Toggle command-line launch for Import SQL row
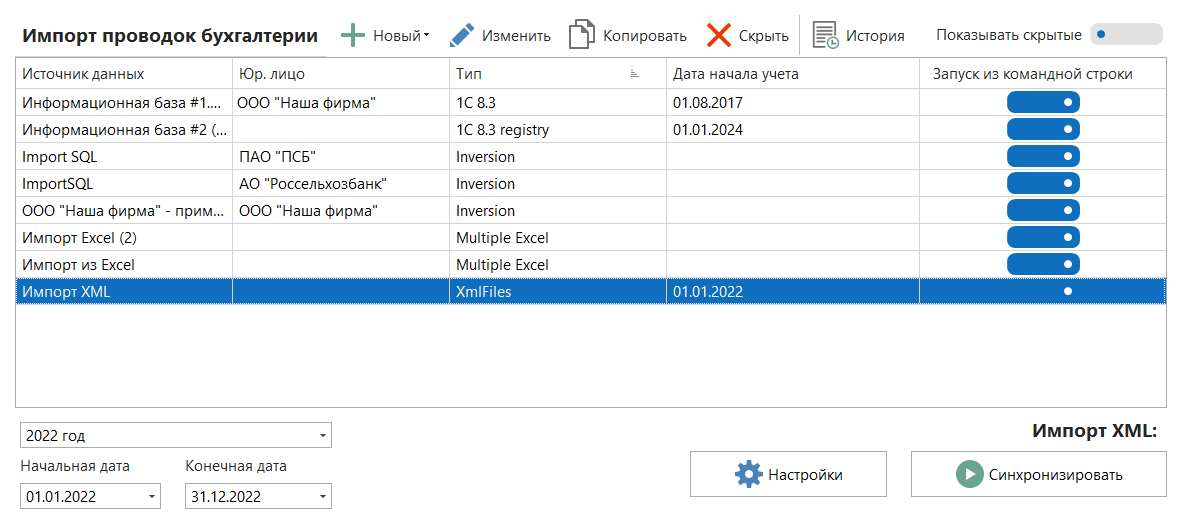Viewport: 1182px width, 529px height. click(1043, 156)
